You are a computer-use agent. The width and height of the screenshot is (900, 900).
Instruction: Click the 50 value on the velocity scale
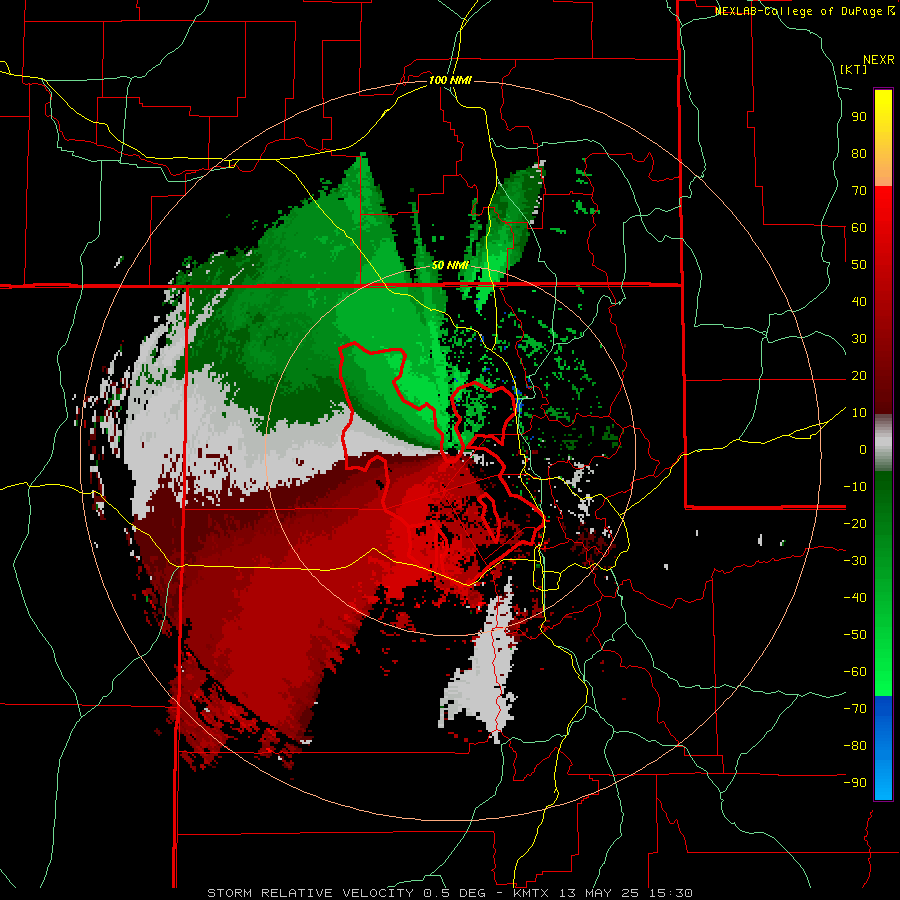(859, 265)
